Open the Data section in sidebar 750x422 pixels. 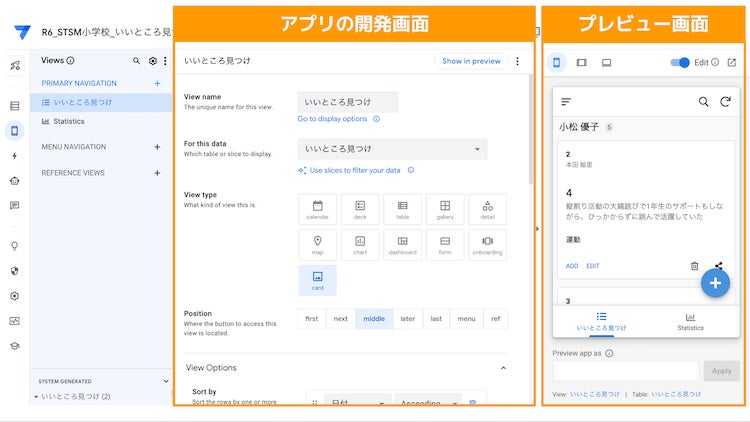(15, 106)
